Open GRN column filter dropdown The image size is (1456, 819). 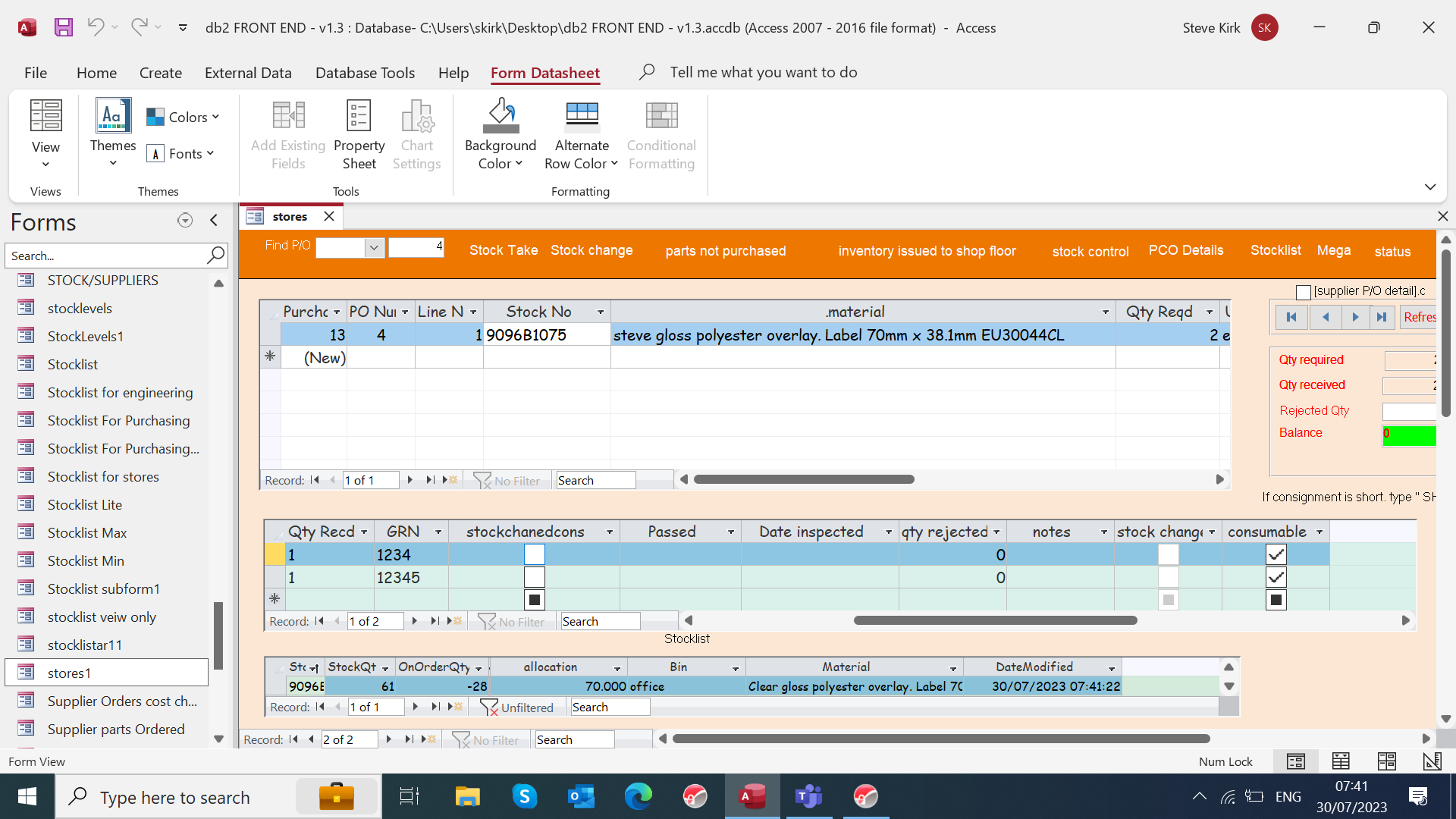(x=438, y=532)
